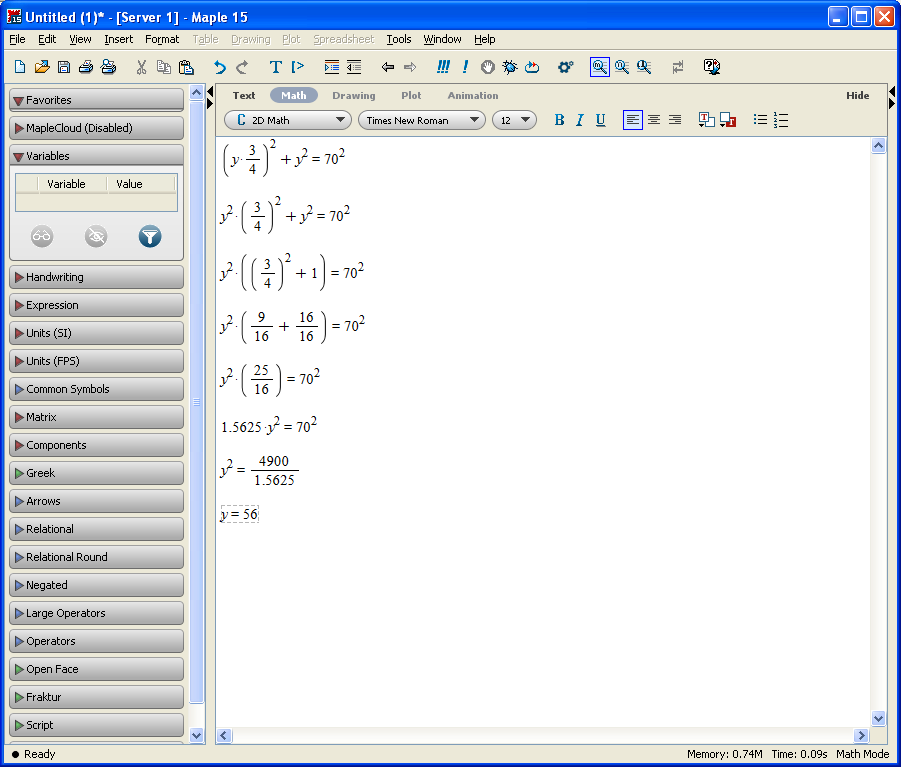Screen dimensions: 901x767
Task: Click the Undo arrow icon
Action: [220, 67]
